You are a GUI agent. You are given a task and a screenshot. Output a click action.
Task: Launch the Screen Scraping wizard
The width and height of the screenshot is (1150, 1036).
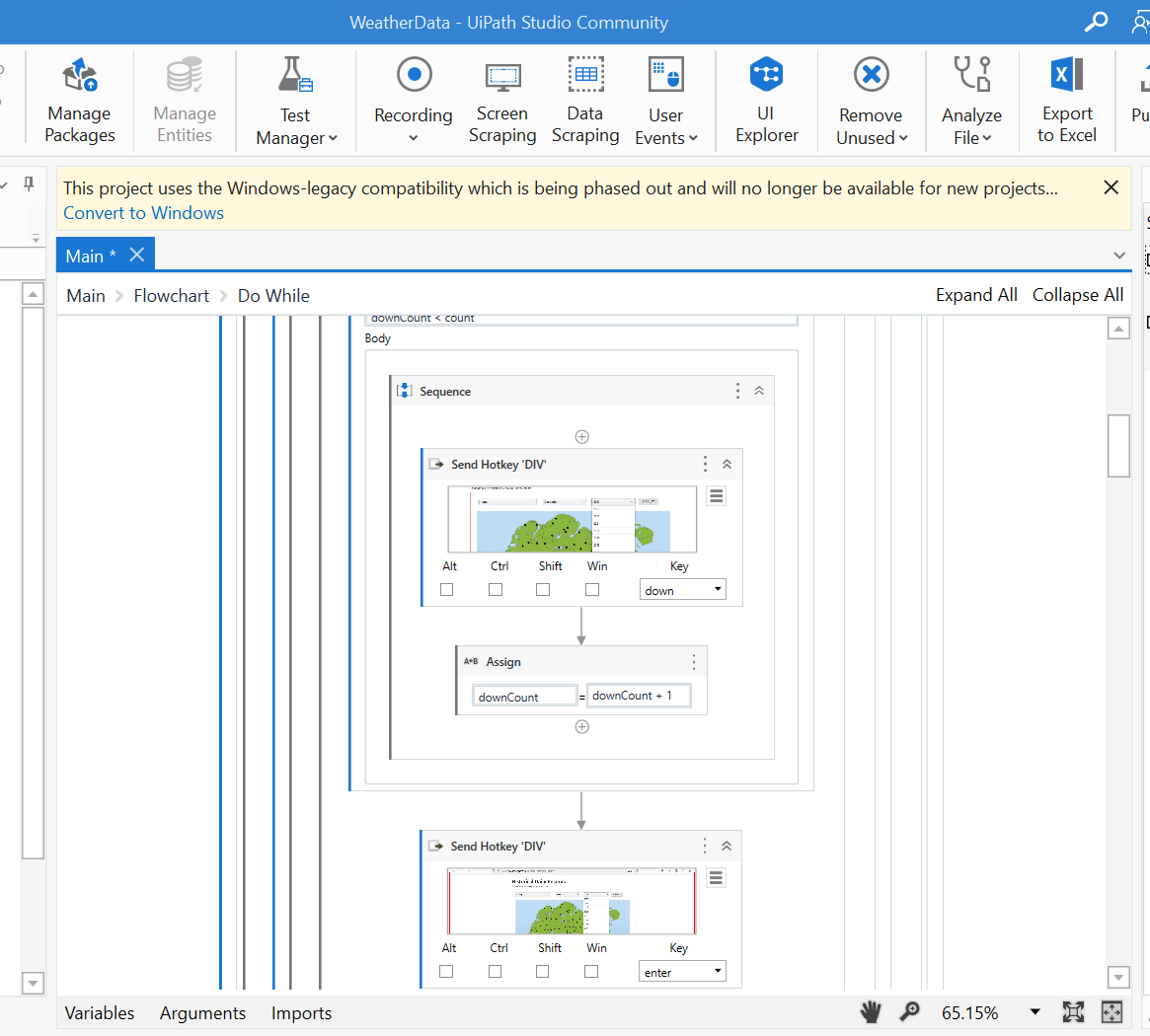pos(502,99)
